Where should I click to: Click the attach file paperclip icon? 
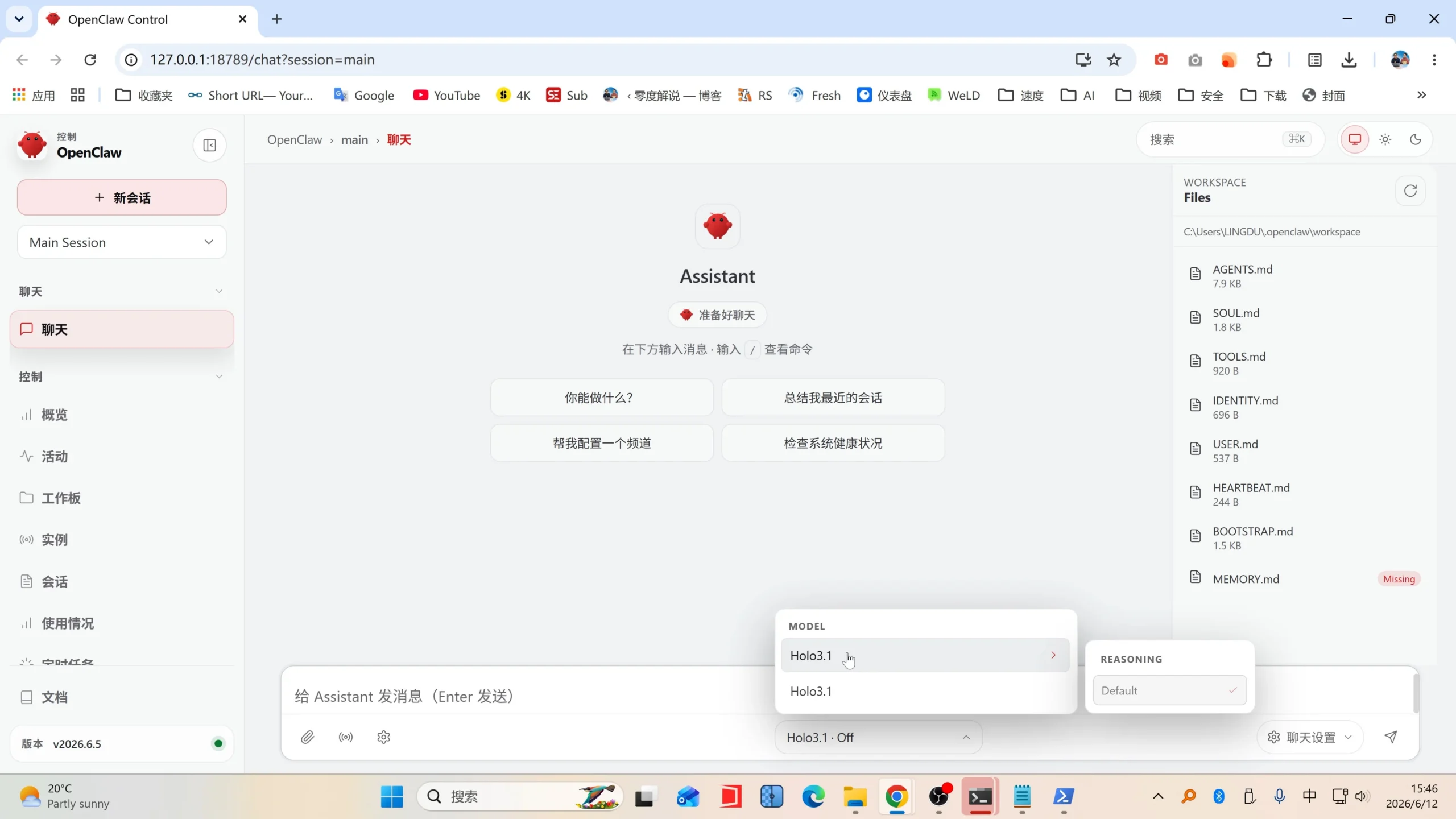point(307,737)
